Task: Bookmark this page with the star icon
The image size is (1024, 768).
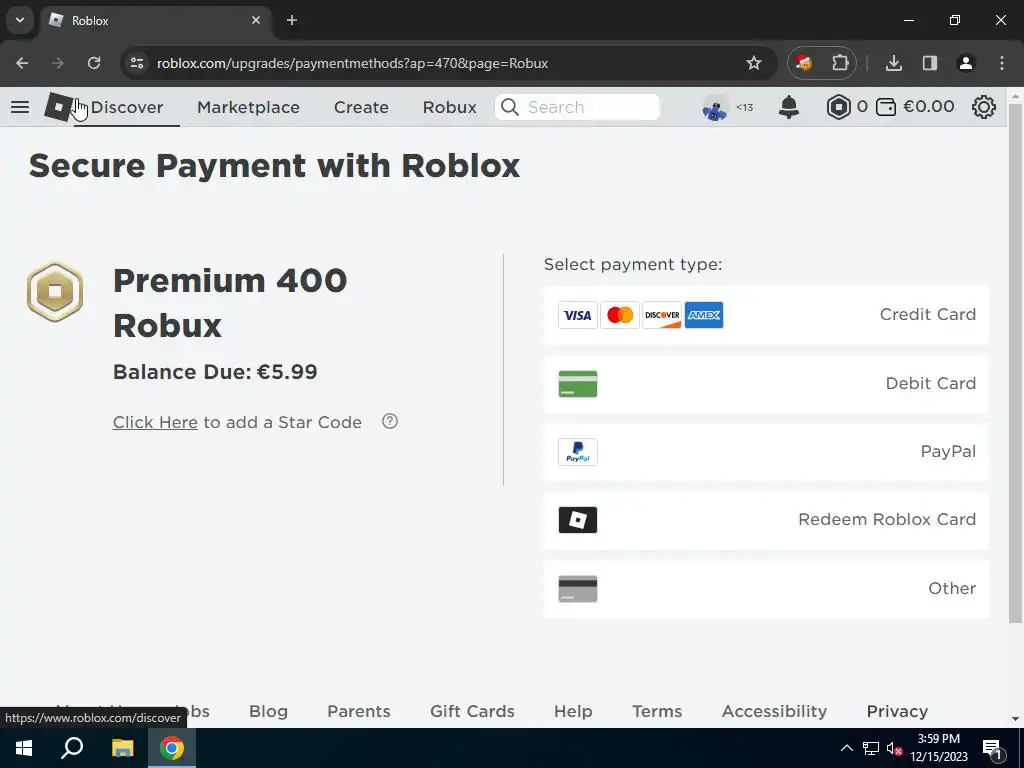Action: click(754, 63)
